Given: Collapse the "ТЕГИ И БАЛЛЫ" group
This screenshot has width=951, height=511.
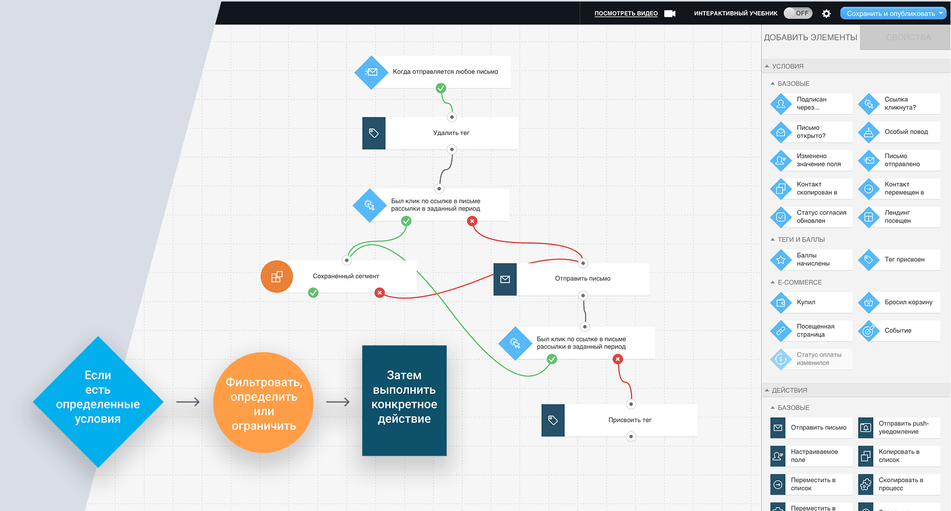Looking at the screenshot, I should [773, 239].
